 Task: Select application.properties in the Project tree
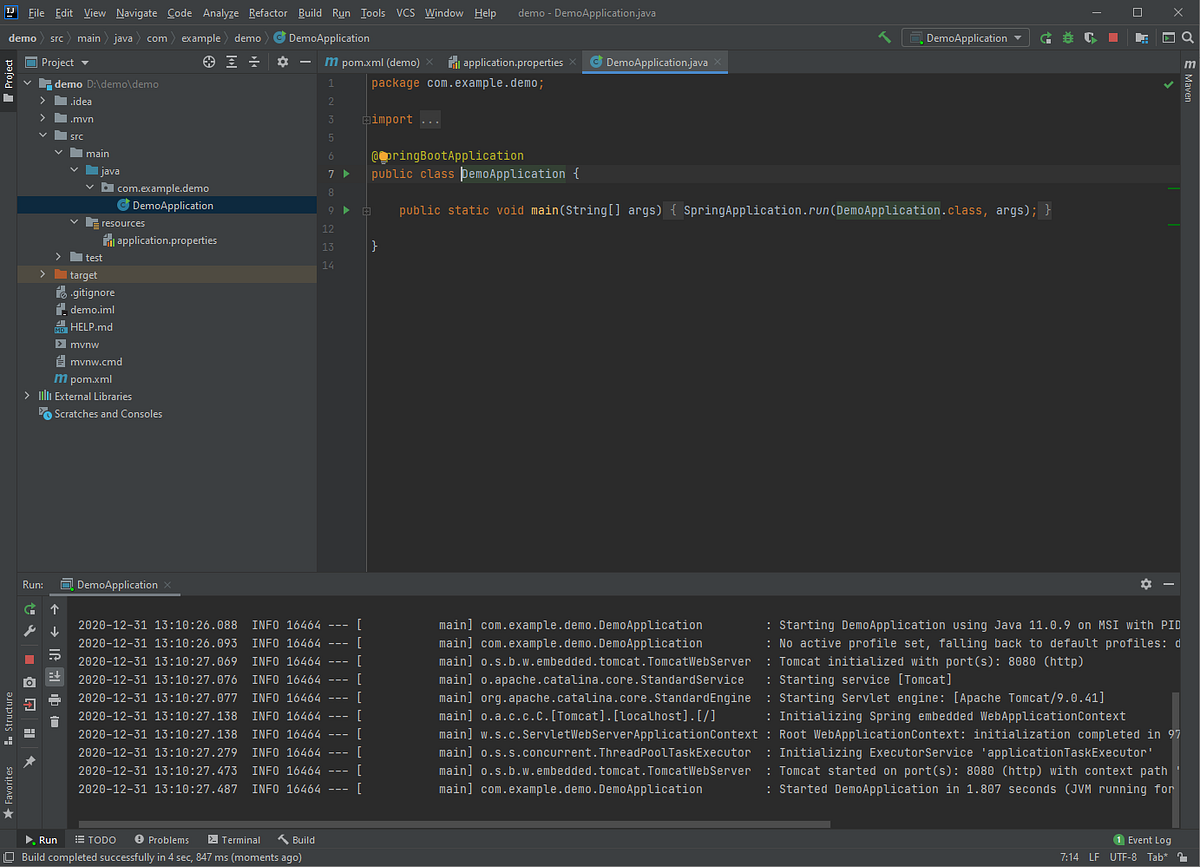(165, 240)
